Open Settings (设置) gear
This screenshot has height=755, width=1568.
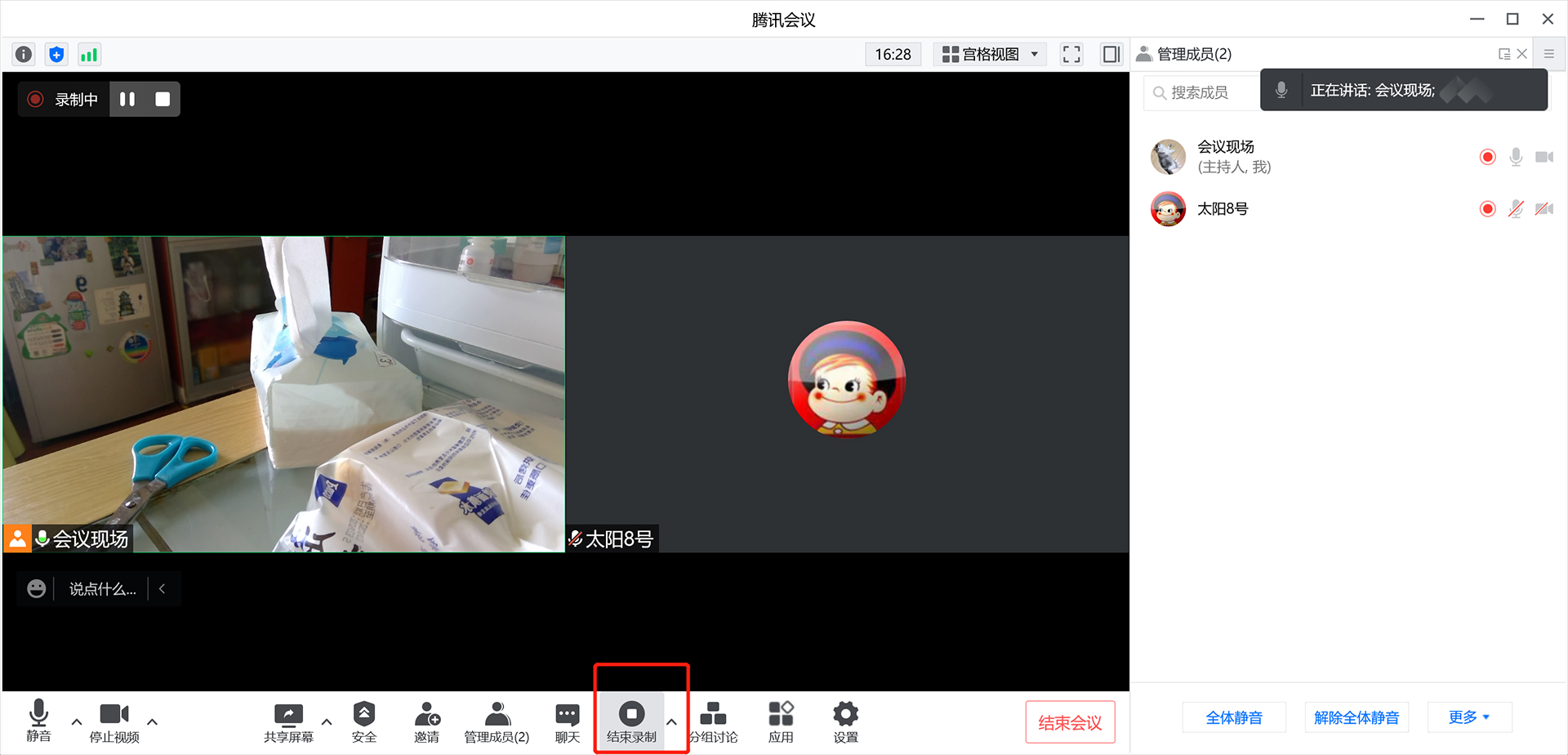coord(845,722)
